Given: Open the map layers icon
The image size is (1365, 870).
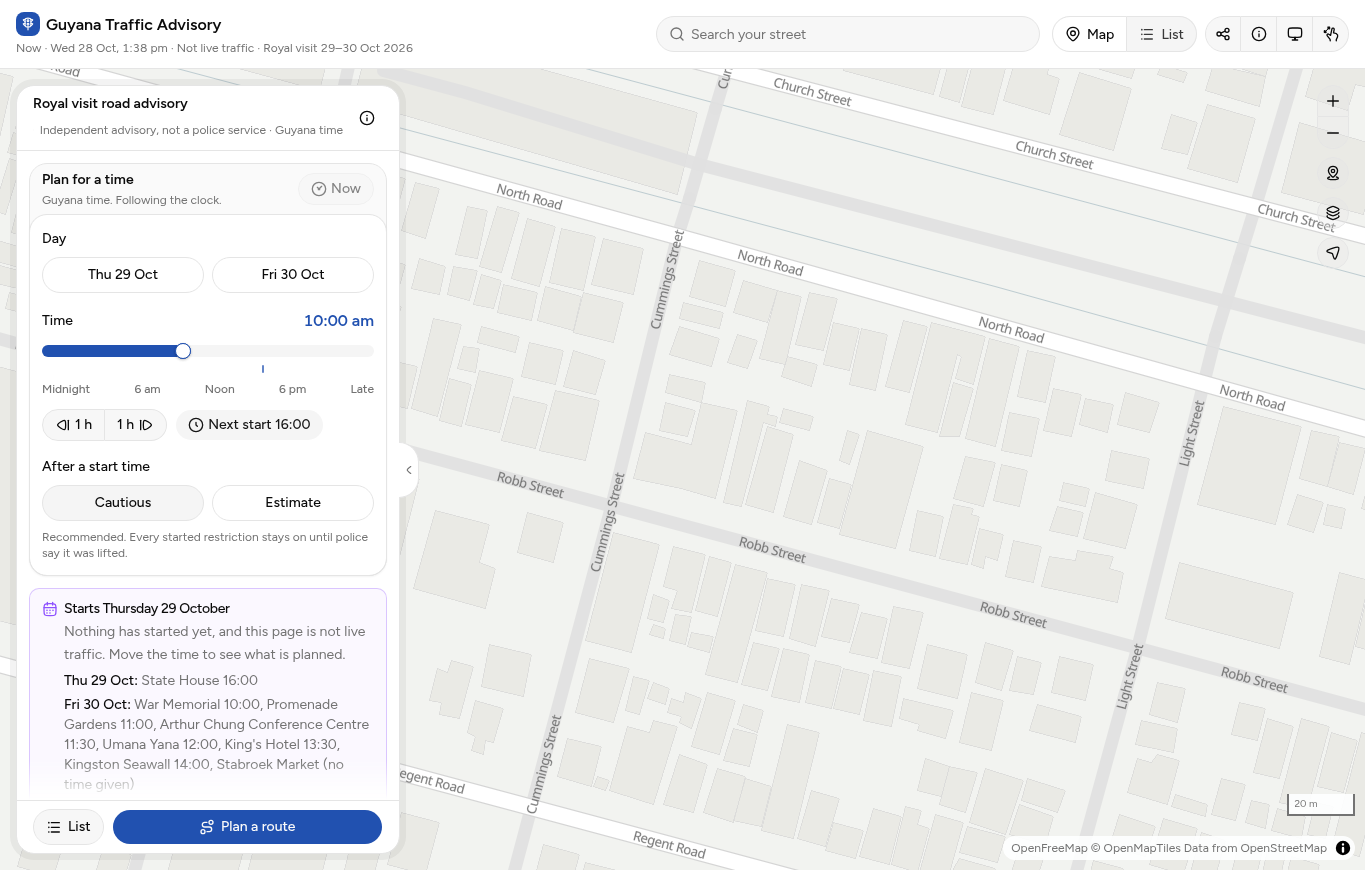Looking at the screenshot, I should tap(1333, 213).
